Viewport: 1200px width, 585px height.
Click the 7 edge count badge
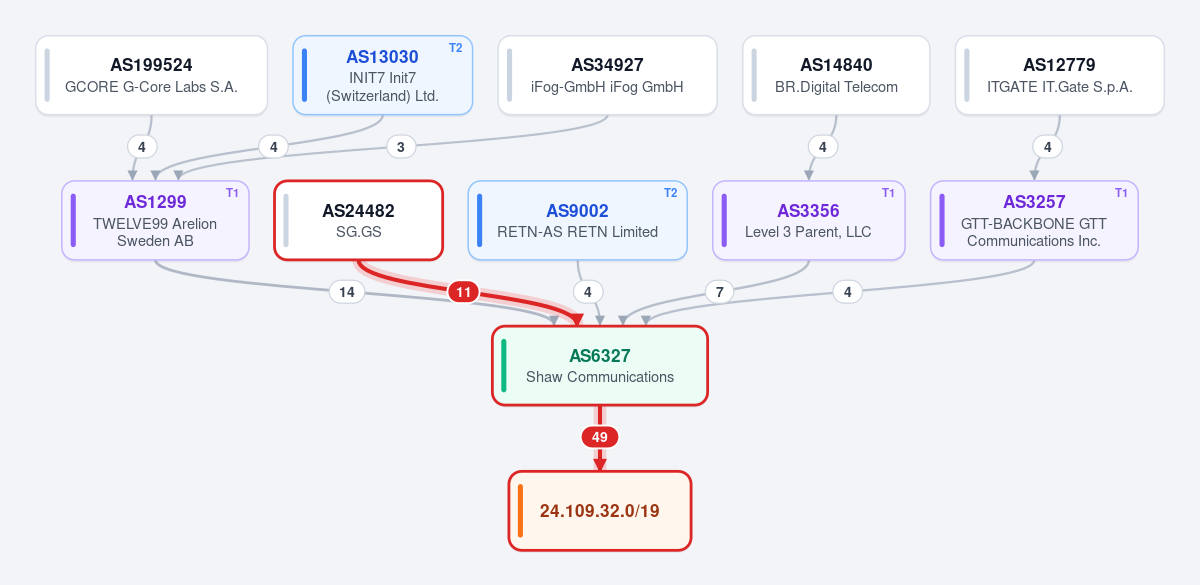(x=719, y=292)
